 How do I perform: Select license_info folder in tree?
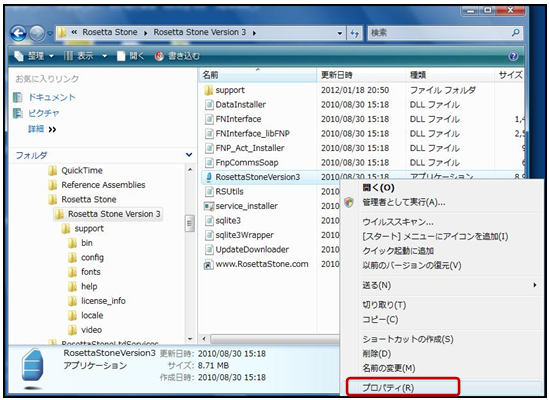103,301
